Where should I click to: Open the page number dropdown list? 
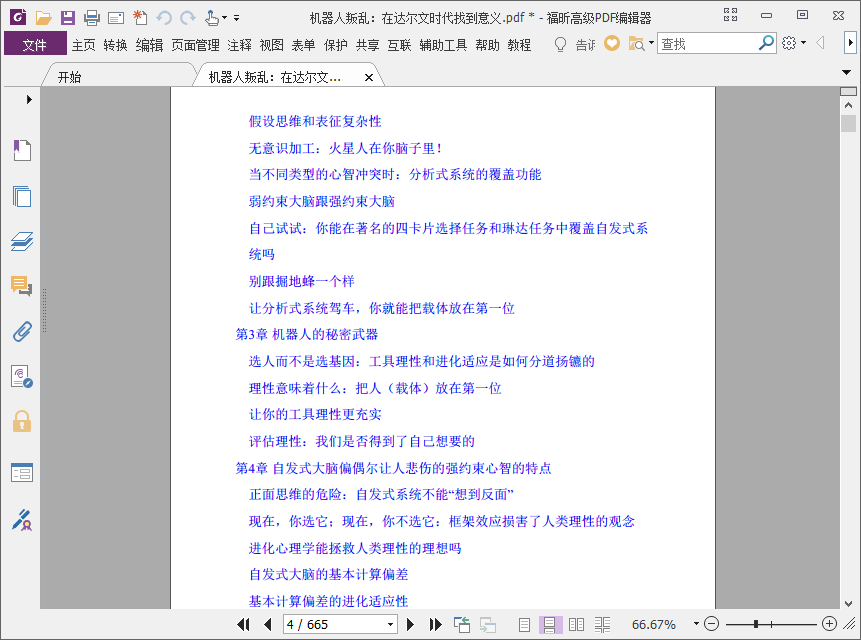(x=390, y=625)
